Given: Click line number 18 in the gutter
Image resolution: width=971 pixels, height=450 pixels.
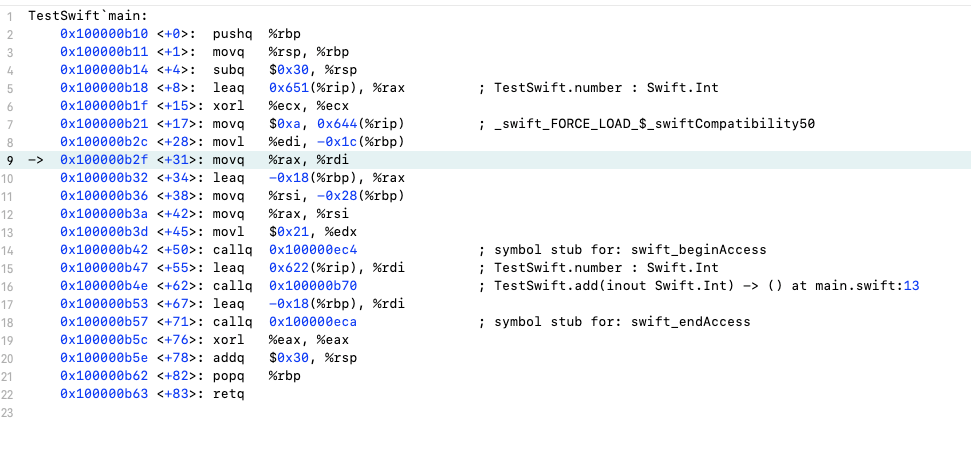Looking at the screenshot, I should coord(10,322).
